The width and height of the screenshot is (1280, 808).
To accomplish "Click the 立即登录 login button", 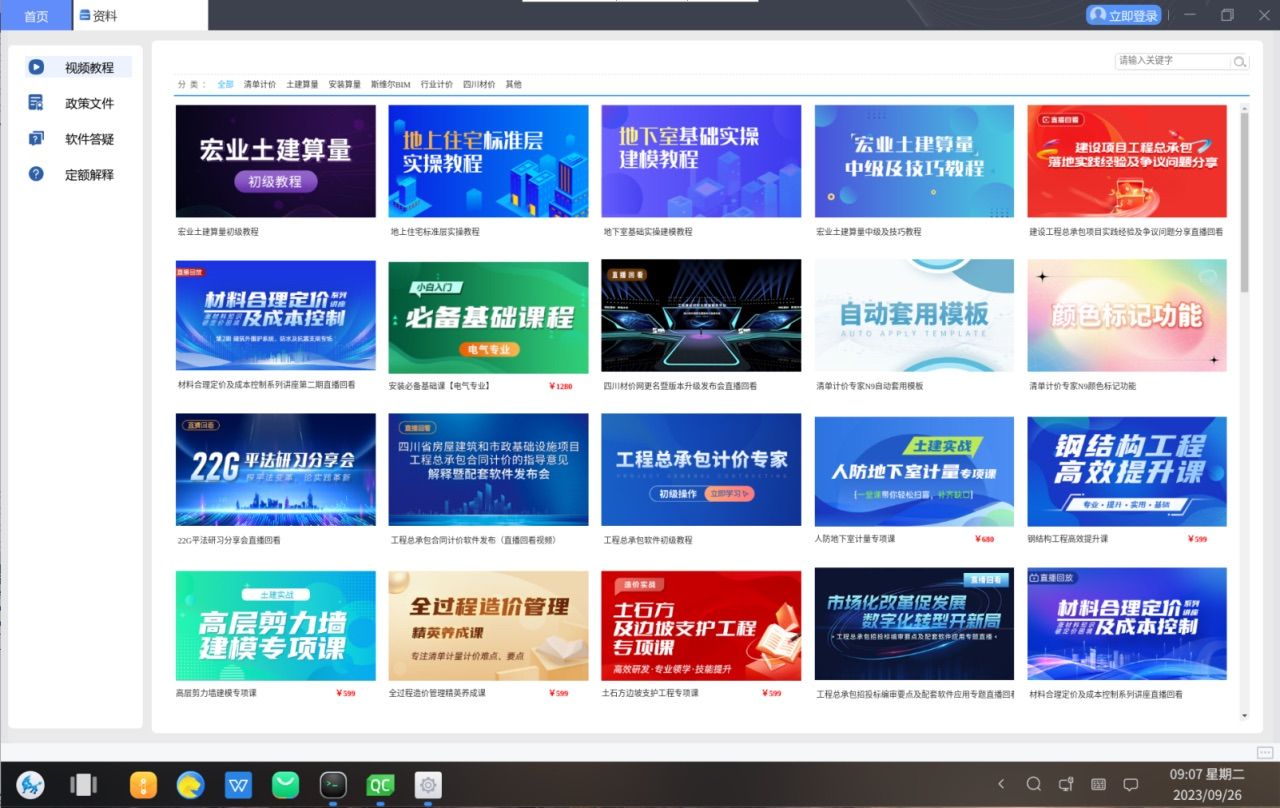I will click(1124, 15).
